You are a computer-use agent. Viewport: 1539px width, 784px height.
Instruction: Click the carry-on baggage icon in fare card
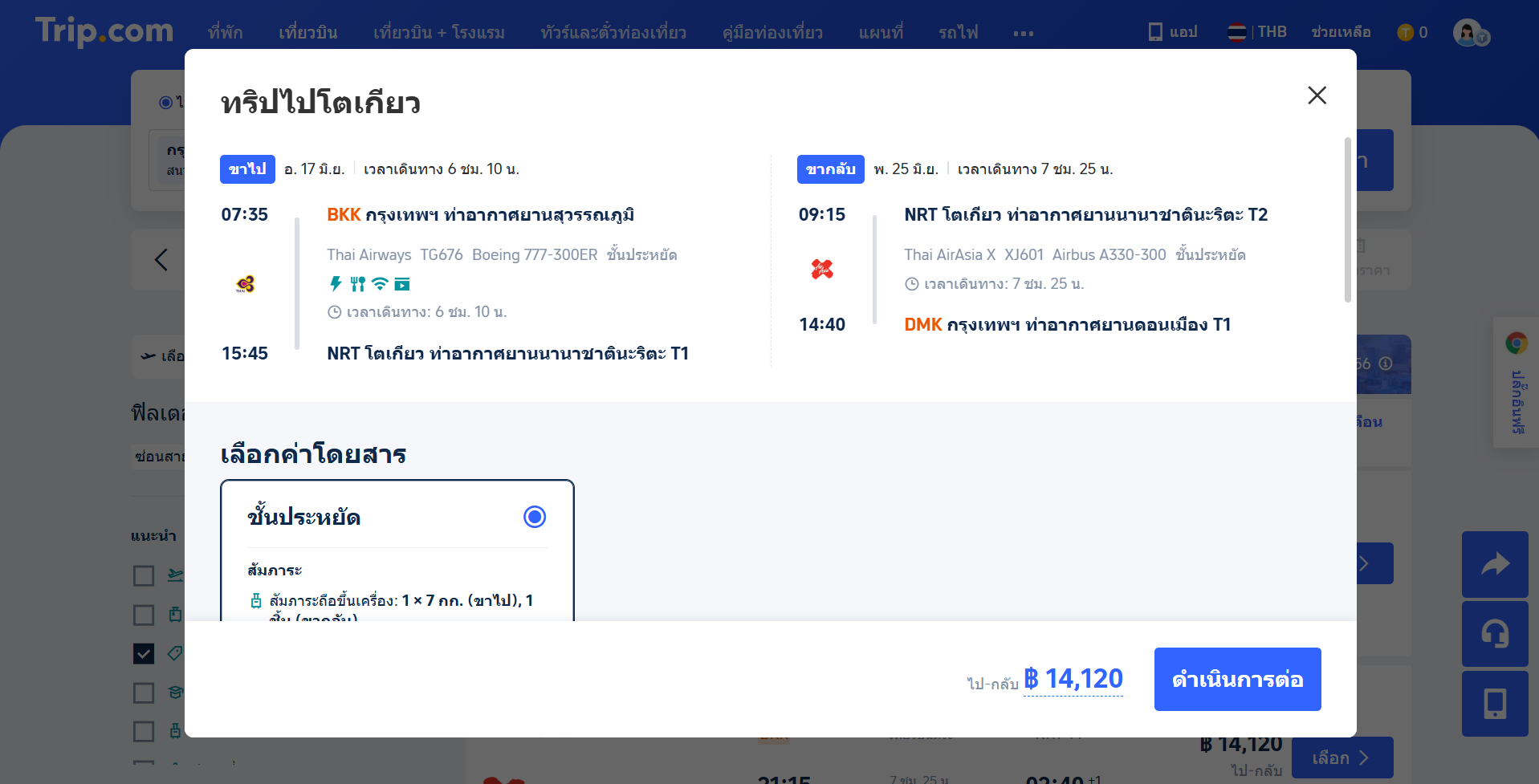tap(256, 600)
